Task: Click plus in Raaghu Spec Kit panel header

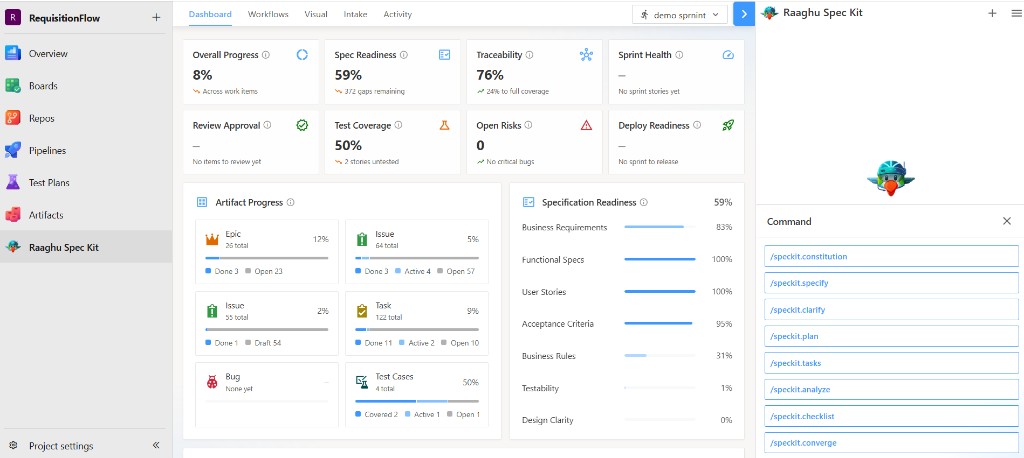Action: click(993, 12)
